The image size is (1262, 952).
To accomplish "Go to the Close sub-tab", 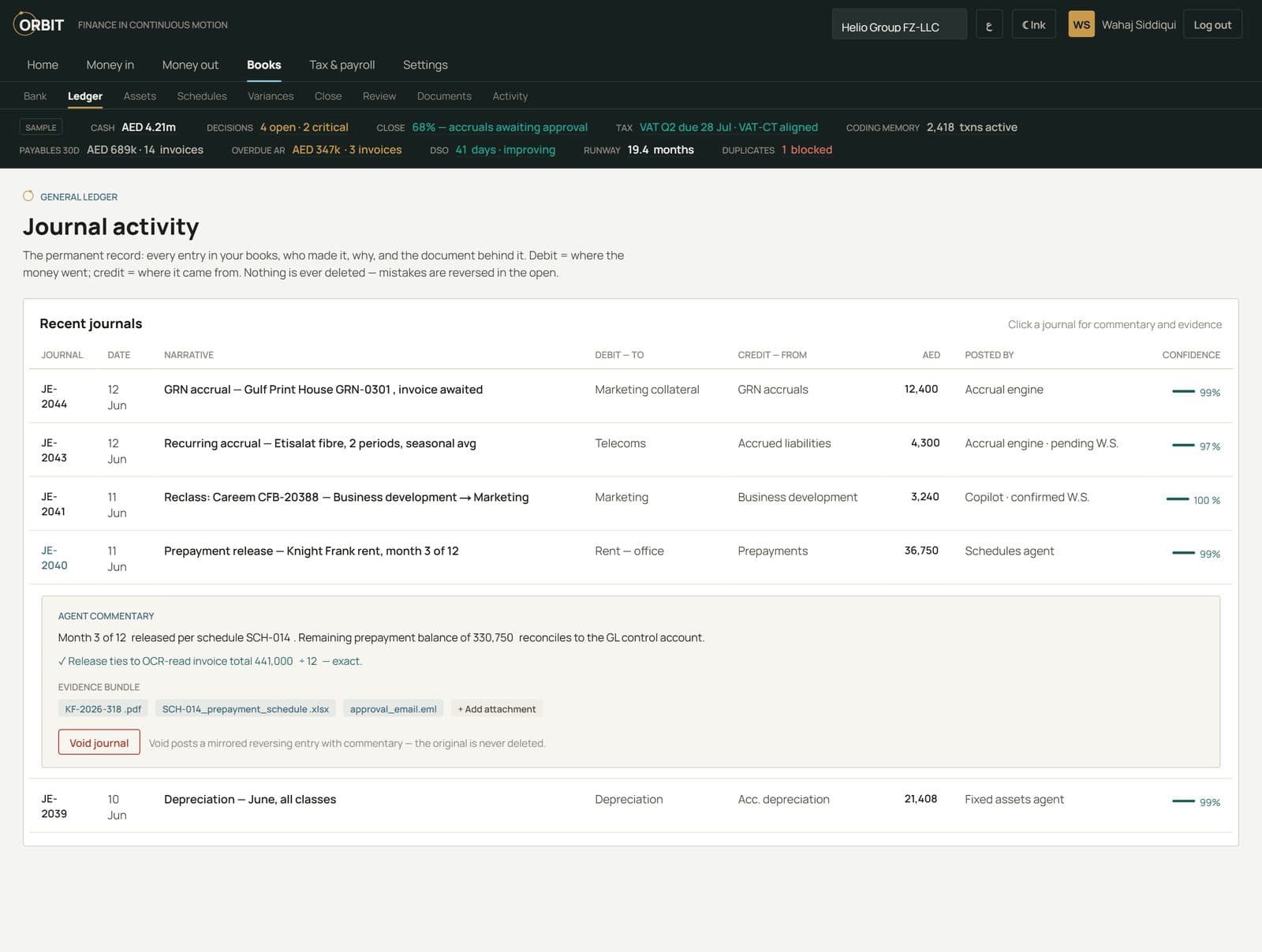I will [328, 96].
